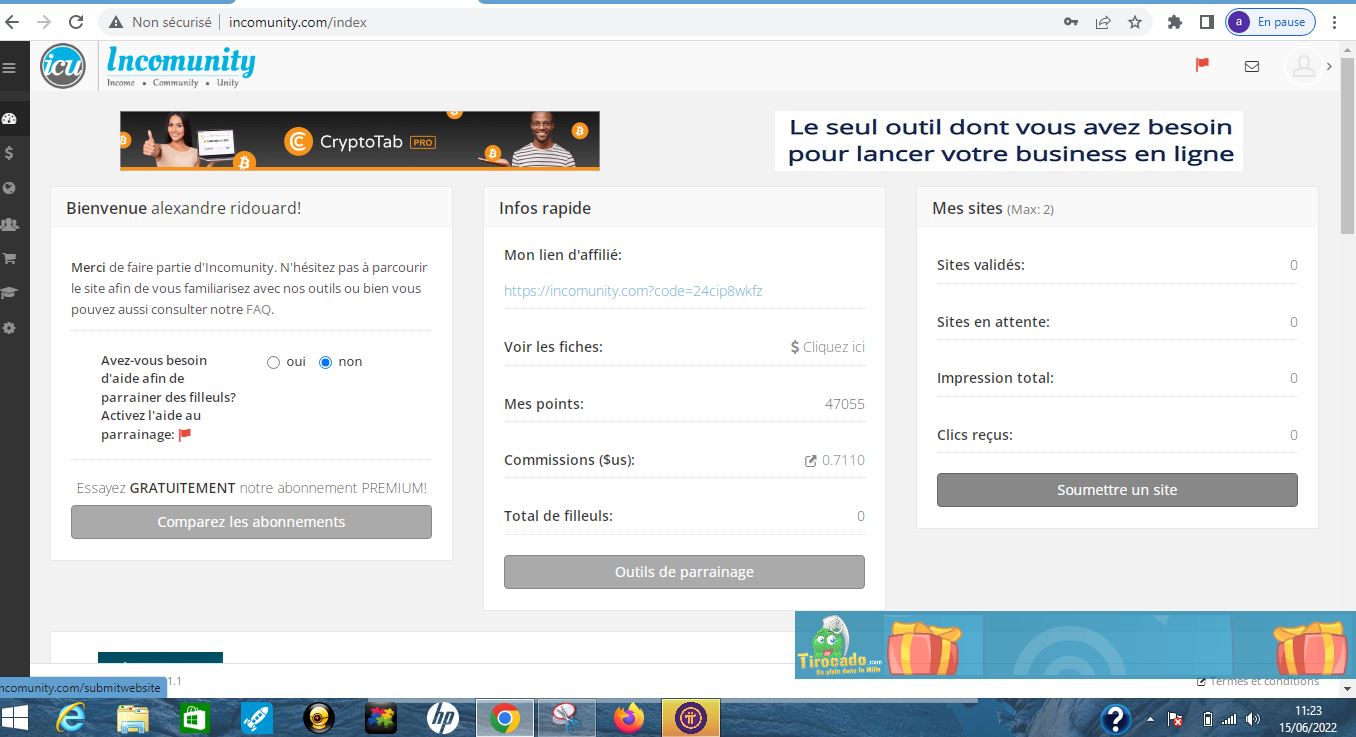
Task: Open the envelope messages icon
Action: click(x=1252, y=66)
